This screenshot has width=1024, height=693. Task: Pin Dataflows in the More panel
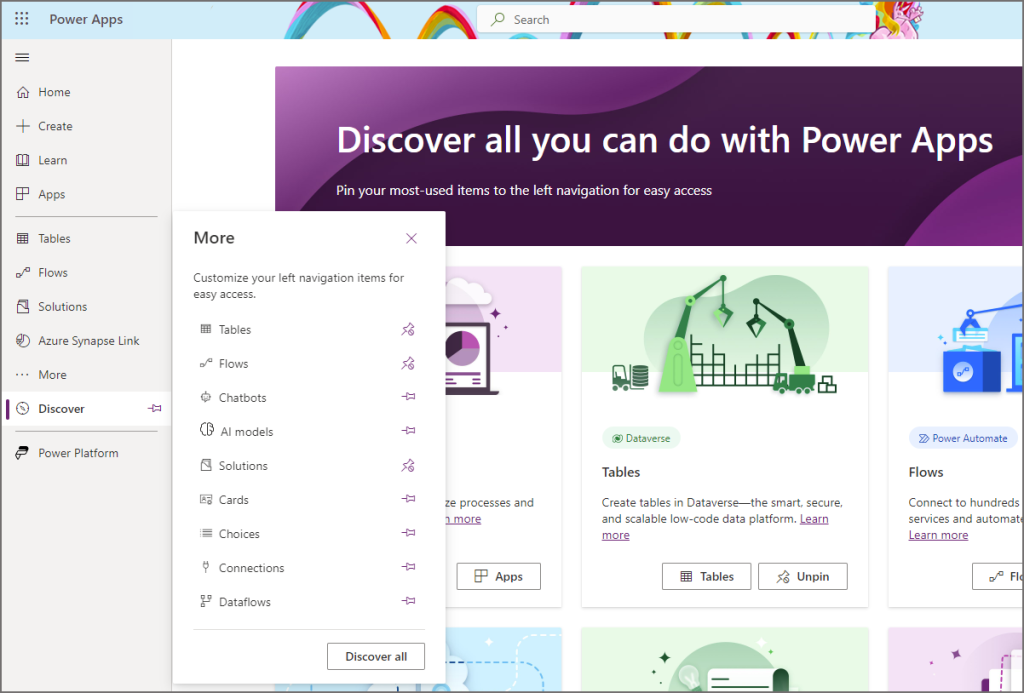pos(408,600)
